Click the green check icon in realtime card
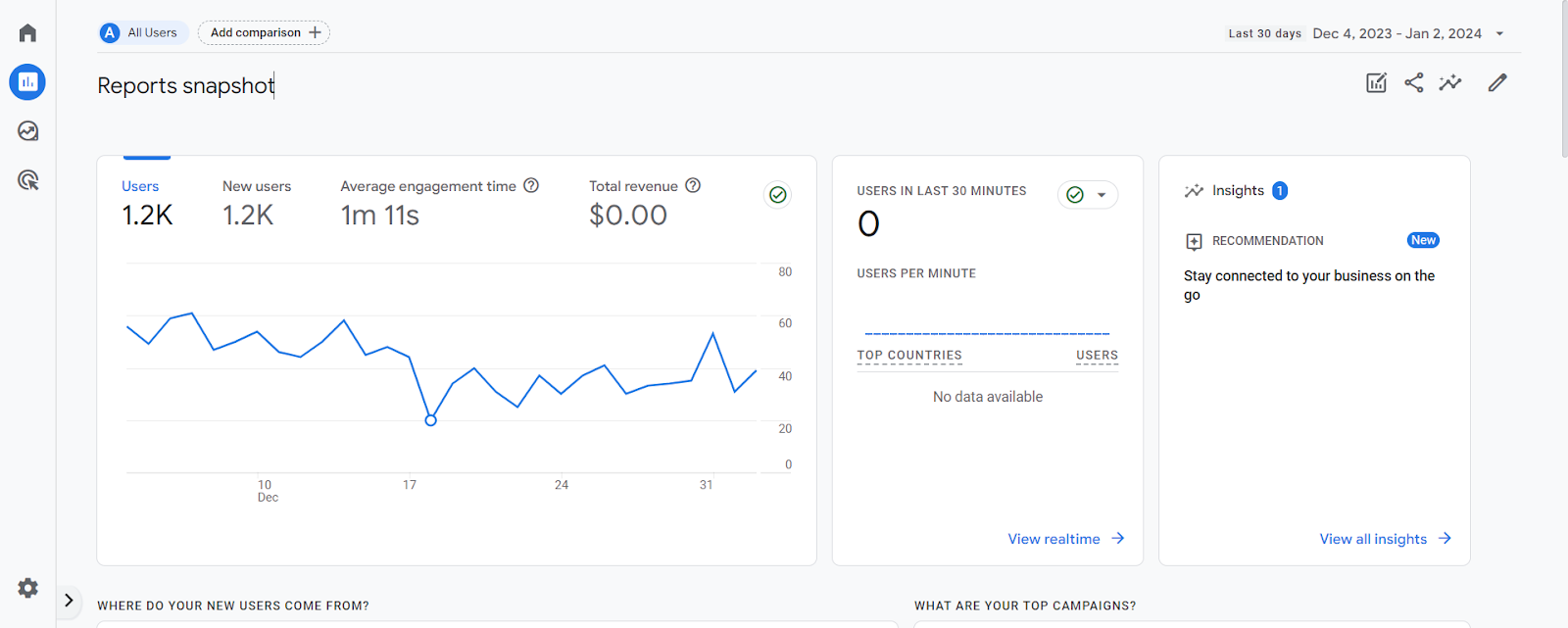 [1075, 195]
